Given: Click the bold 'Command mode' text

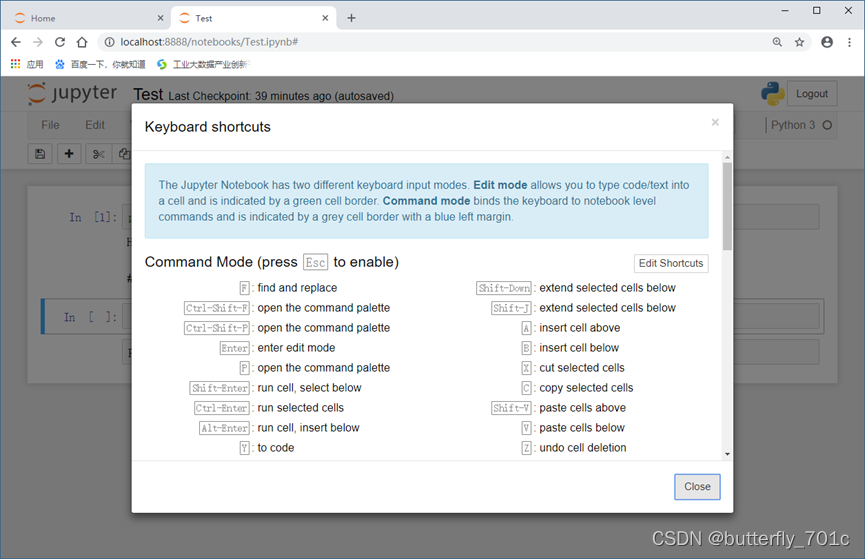Looking at the screenshot, I should [426, 201].
